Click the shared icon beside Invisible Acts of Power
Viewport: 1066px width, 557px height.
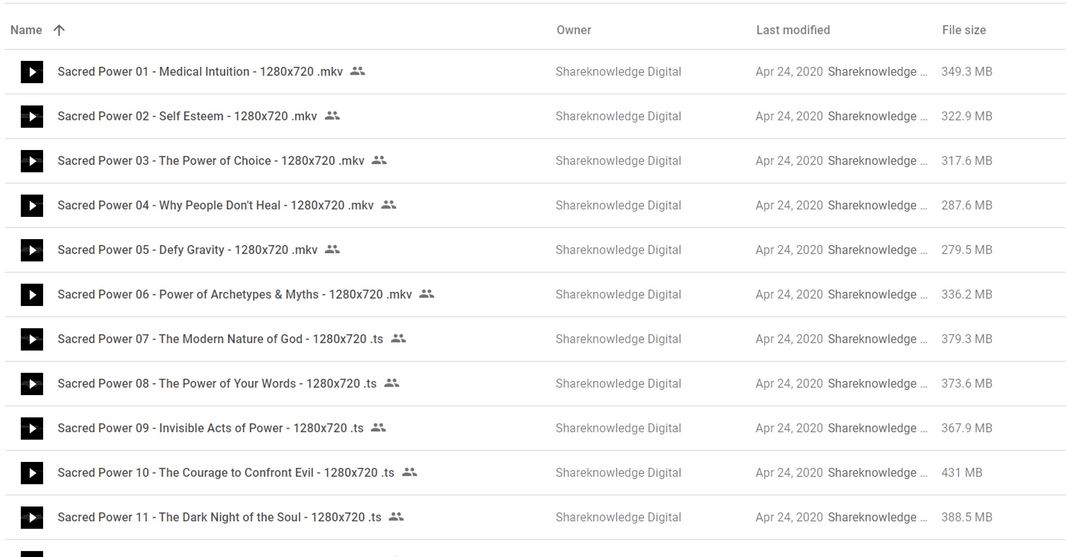click(x=378, y=428)
